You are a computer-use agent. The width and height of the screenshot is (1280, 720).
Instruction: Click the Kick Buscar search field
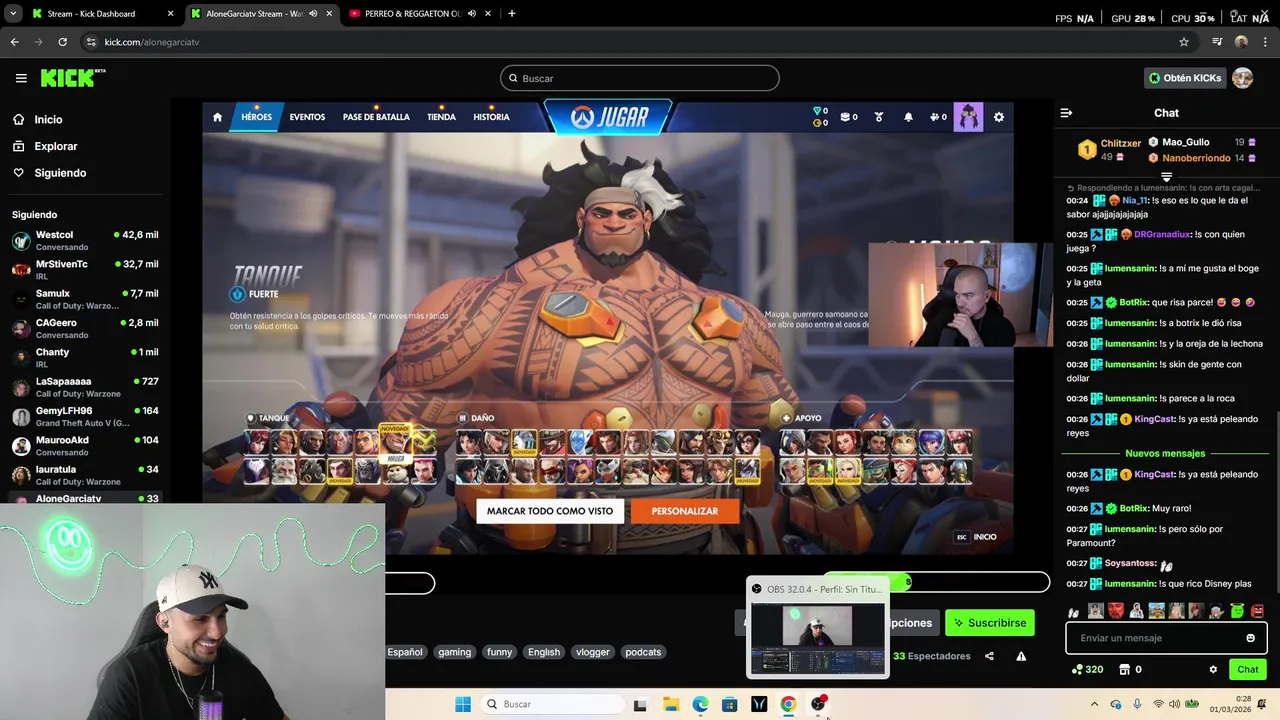(x=640, y=78)
